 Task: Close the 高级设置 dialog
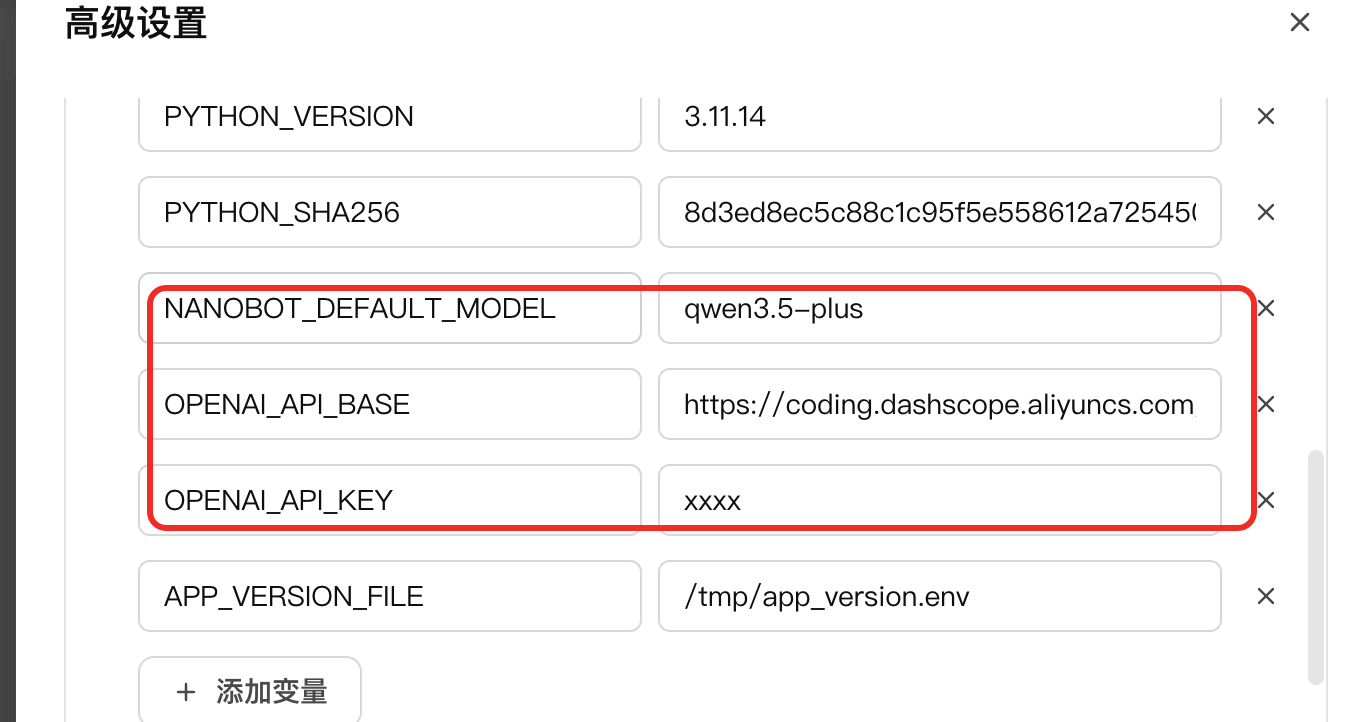[x=1299, y=22]
